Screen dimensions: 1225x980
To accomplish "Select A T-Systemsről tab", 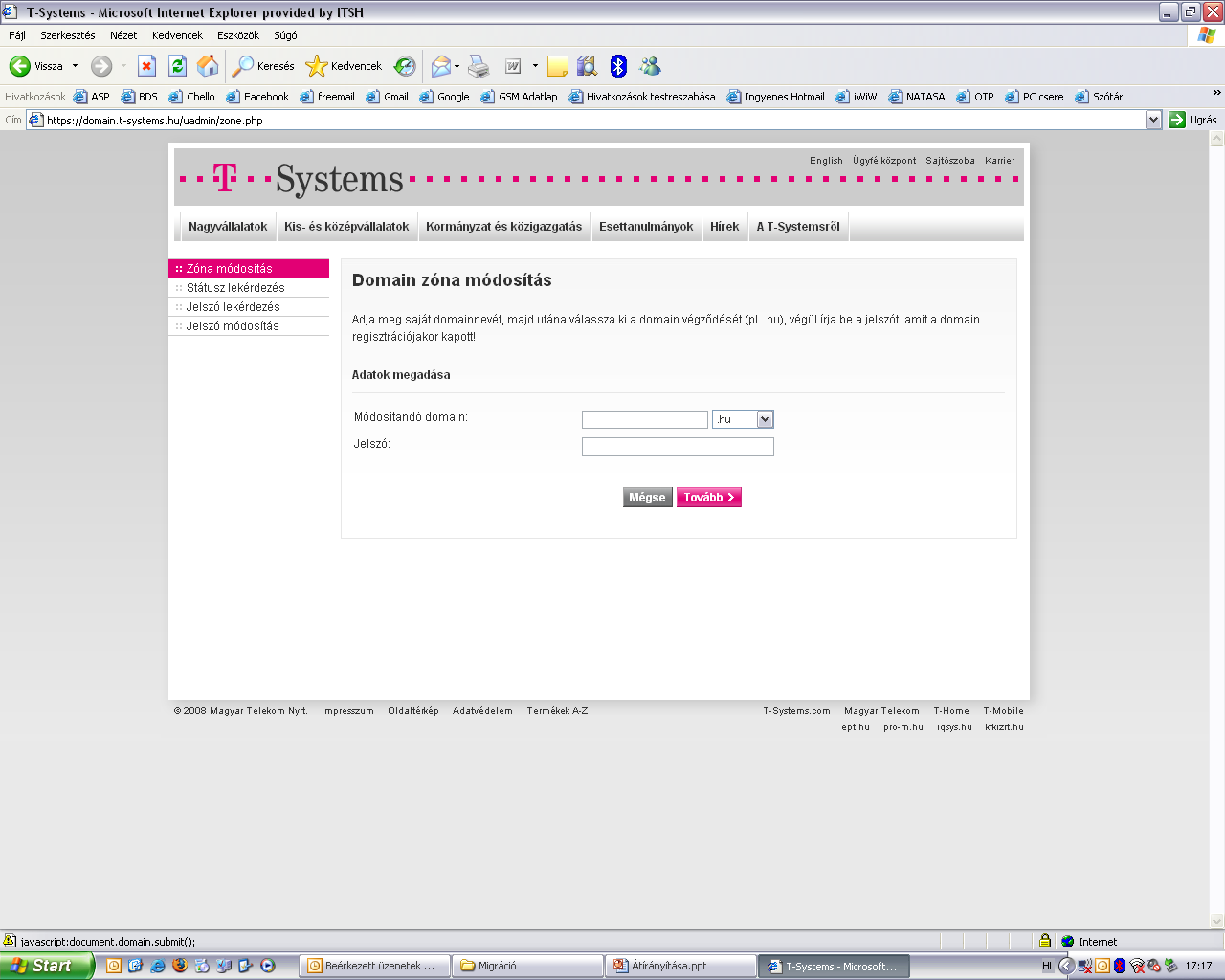I will [x=798, y=227].
